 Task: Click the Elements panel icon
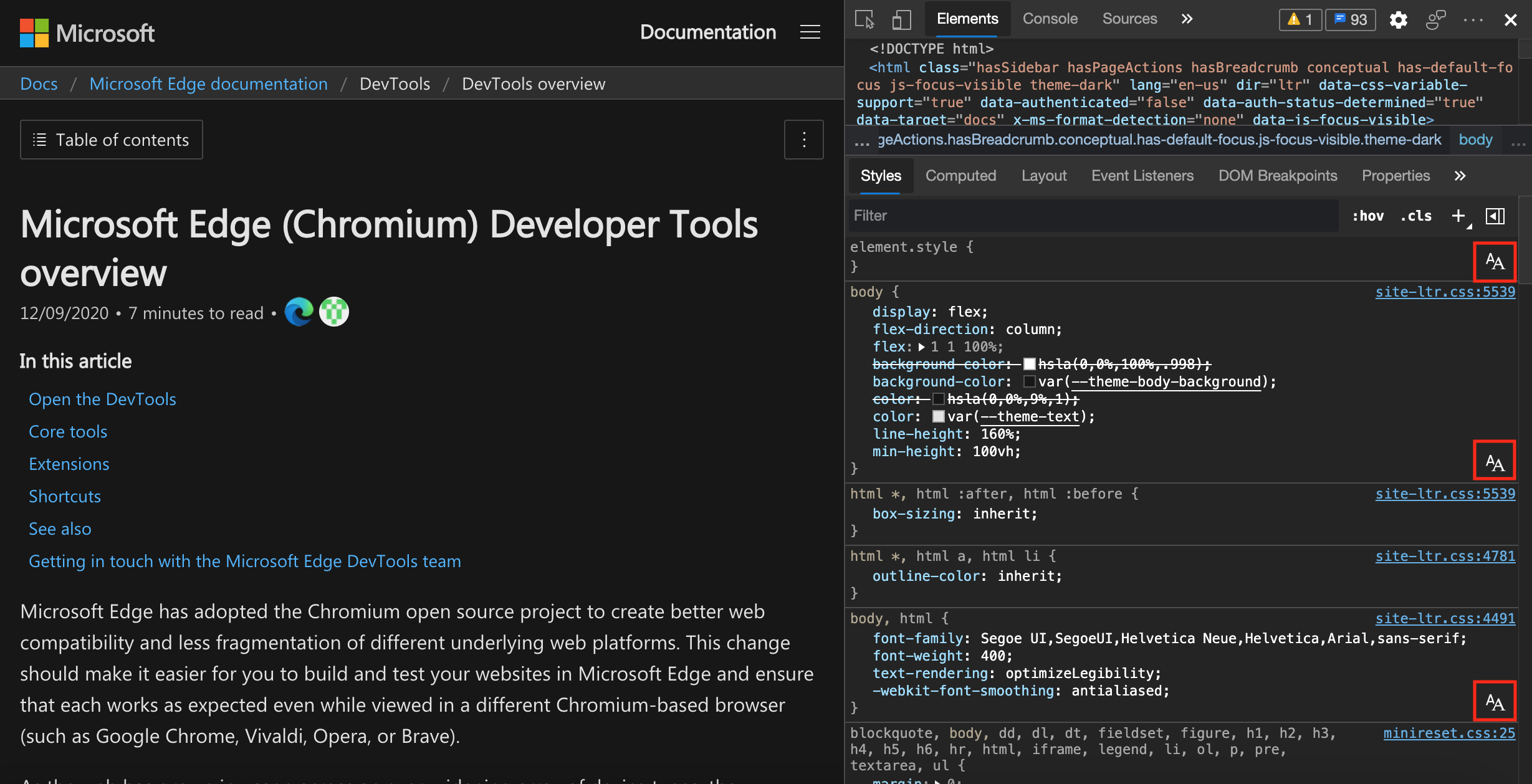[x=966, y=17]
